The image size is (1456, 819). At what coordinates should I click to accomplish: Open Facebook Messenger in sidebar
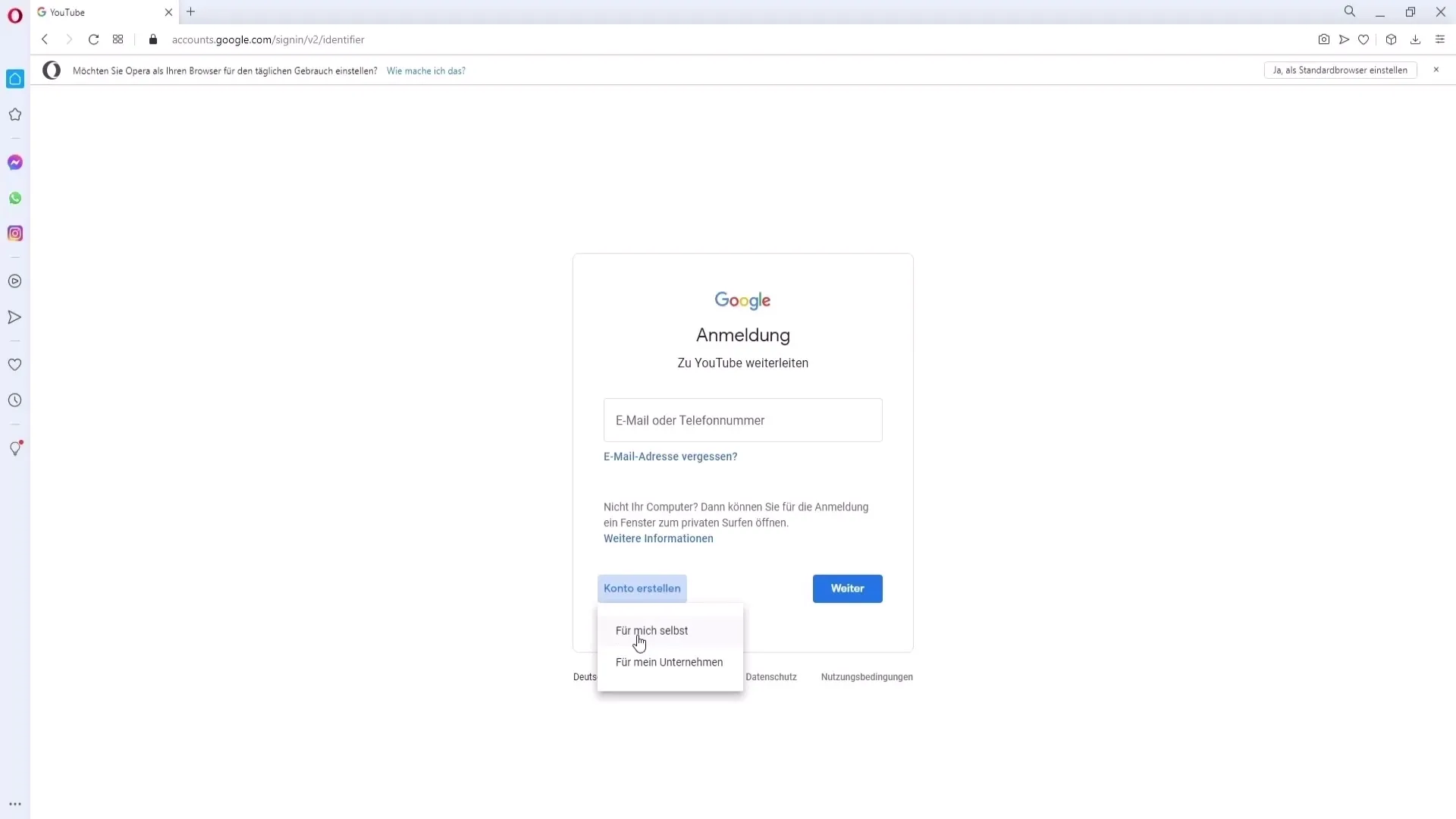click(x=15, y=162)
